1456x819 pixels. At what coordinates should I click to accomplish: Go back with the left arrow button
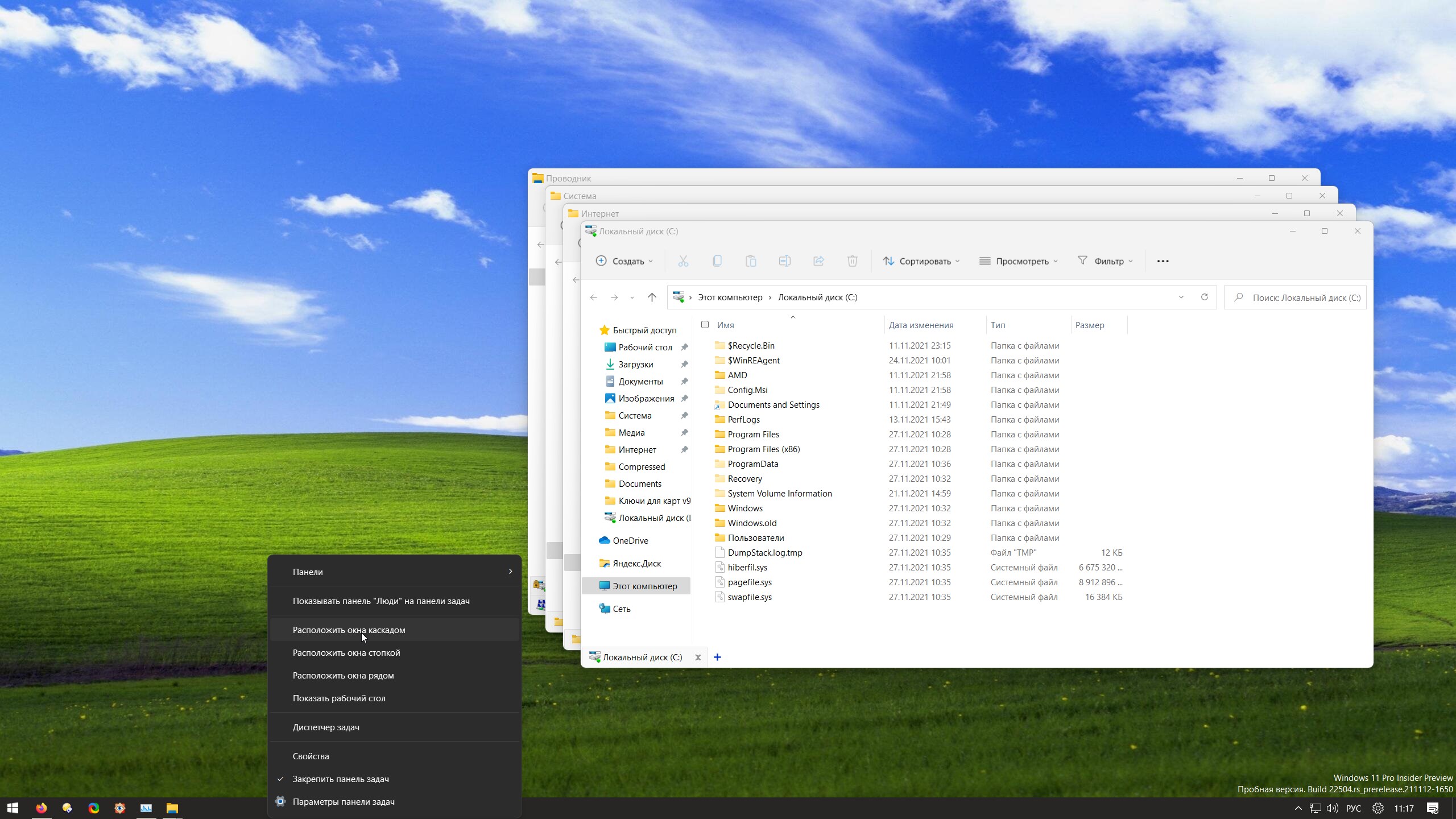pyautogui.click(x=594, y=297)
